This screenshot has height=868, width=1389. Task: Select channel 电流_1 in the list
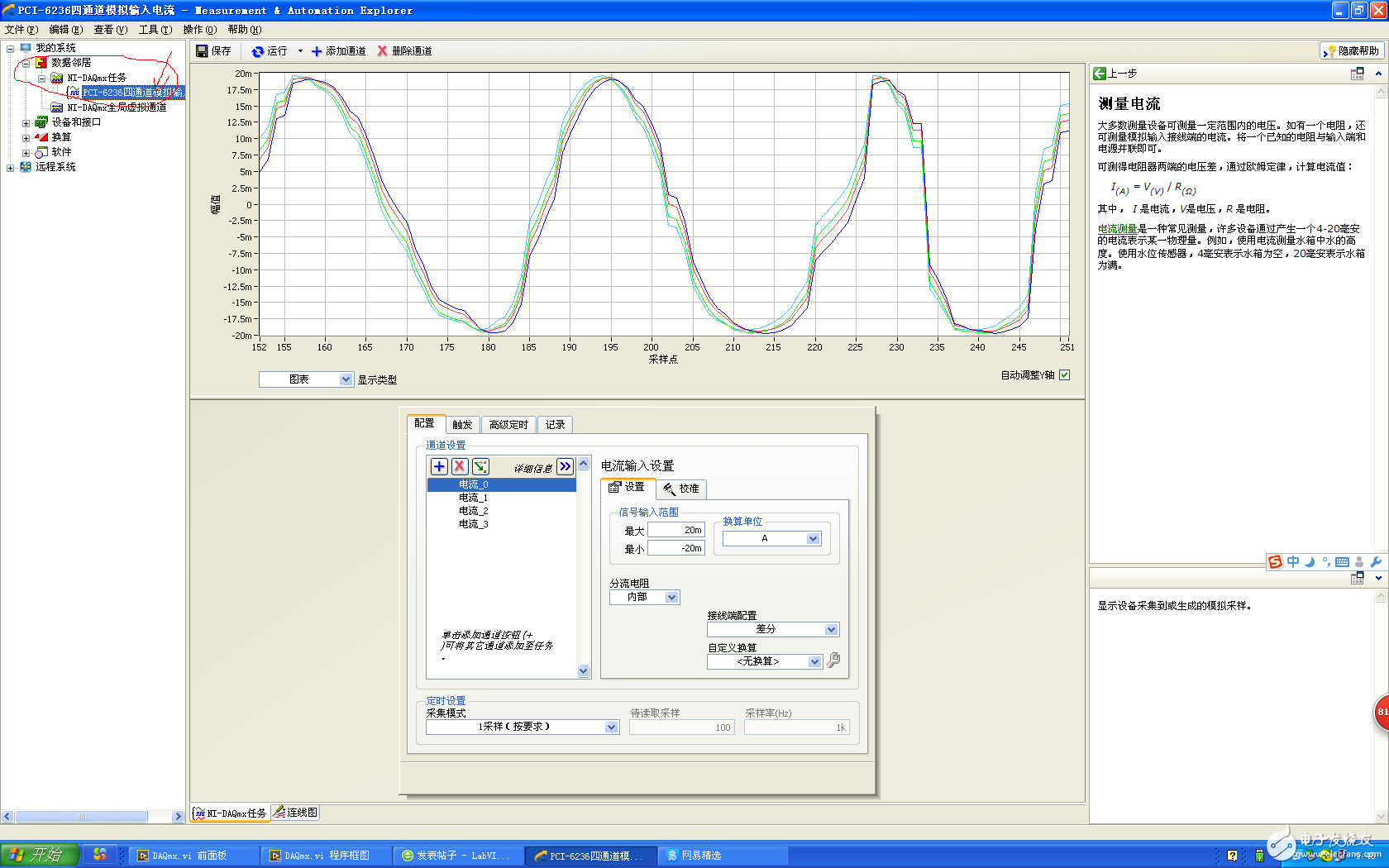click(x=501, y=498)
